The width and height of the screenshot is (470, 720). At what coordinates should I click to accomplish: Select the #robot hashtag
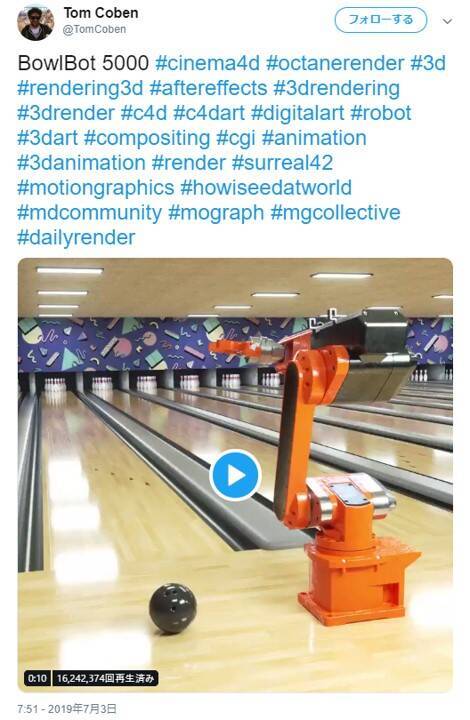(381, 113)
